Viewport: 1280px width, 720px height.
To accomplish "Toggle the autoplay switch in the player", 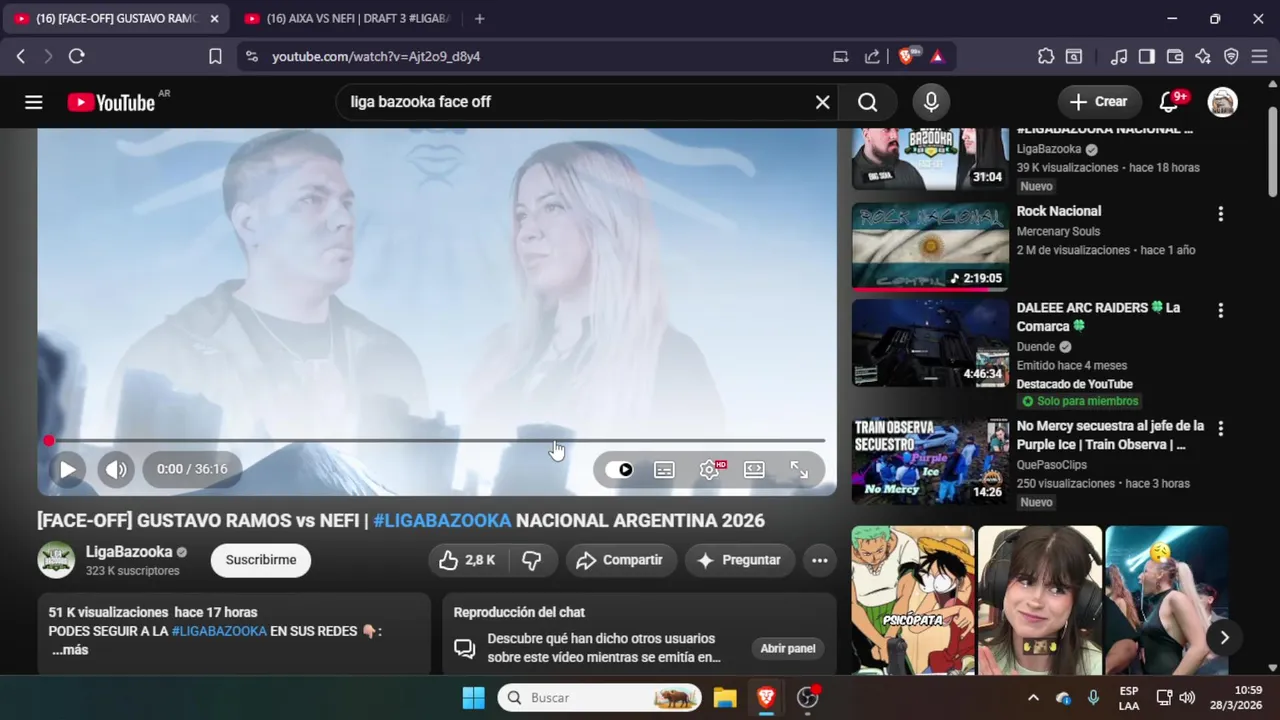I will point(620,470).
